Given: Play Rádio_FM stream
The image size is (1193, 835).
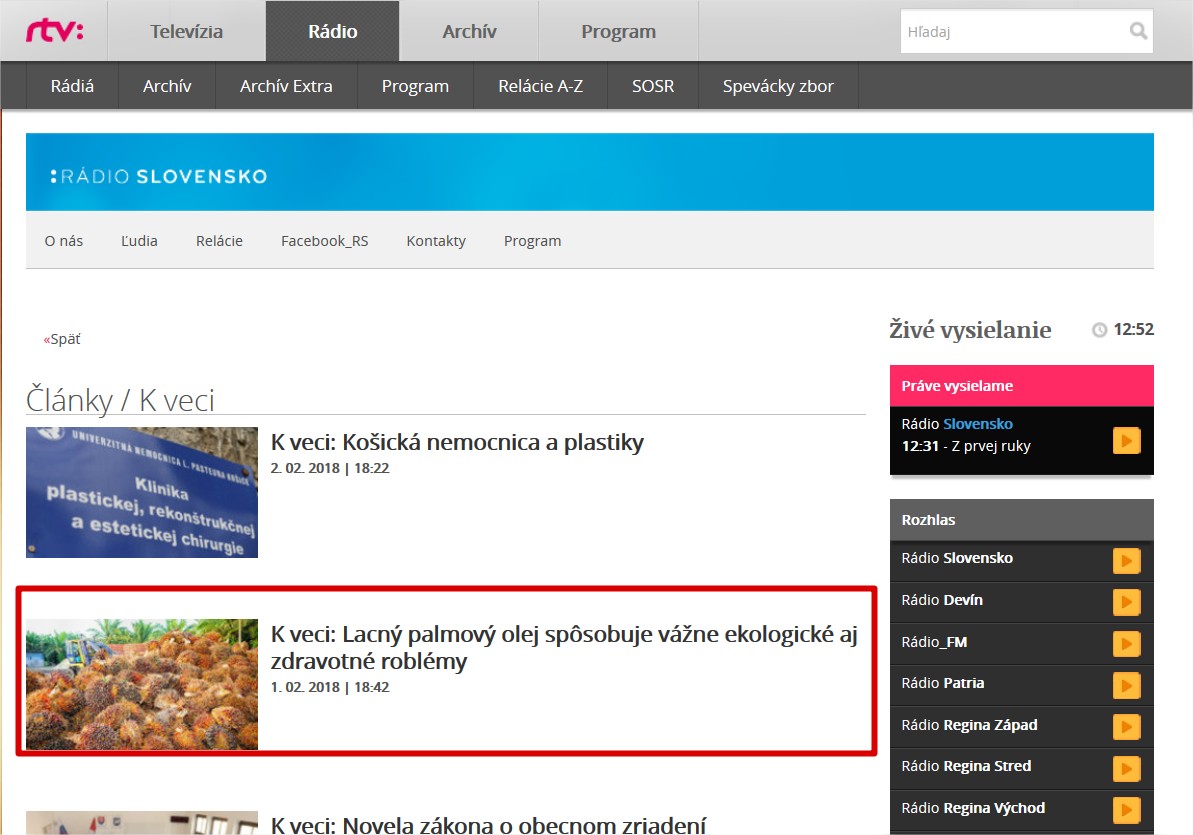Looking at the screenshot, I should click(1126, 644).
